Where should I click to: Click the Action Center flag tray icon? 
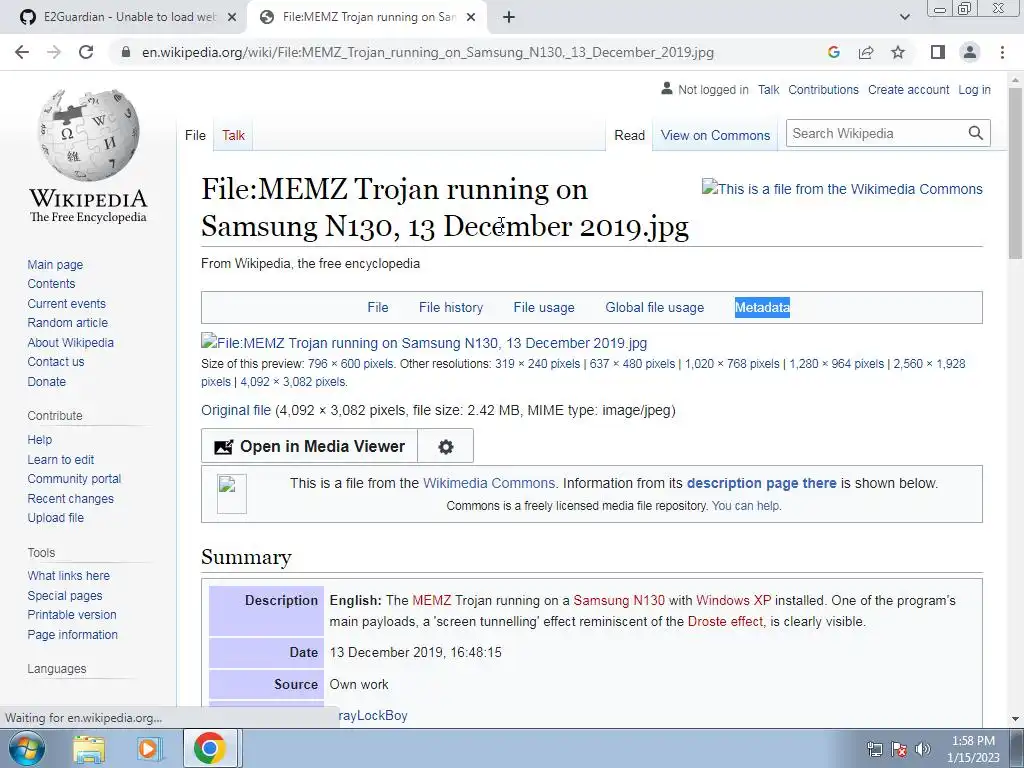[899, 749]
